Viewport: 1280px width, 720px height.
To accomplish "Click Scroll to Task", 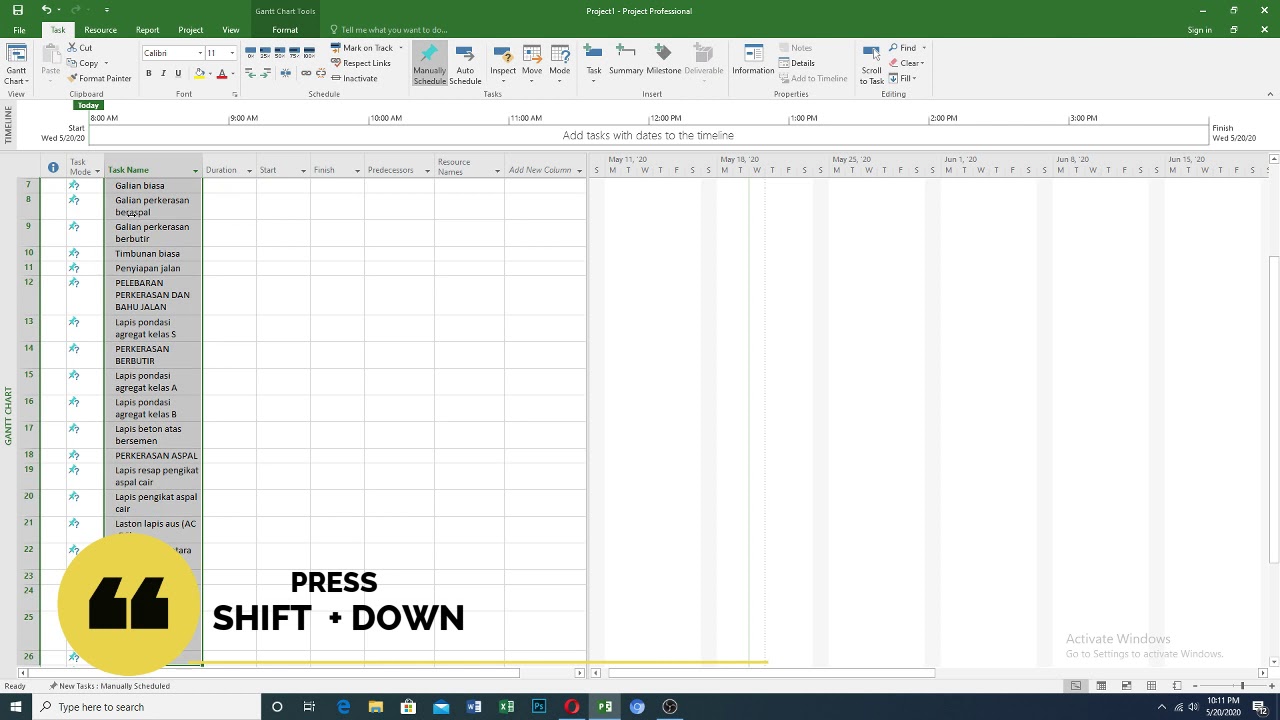I will click(871, 64).
